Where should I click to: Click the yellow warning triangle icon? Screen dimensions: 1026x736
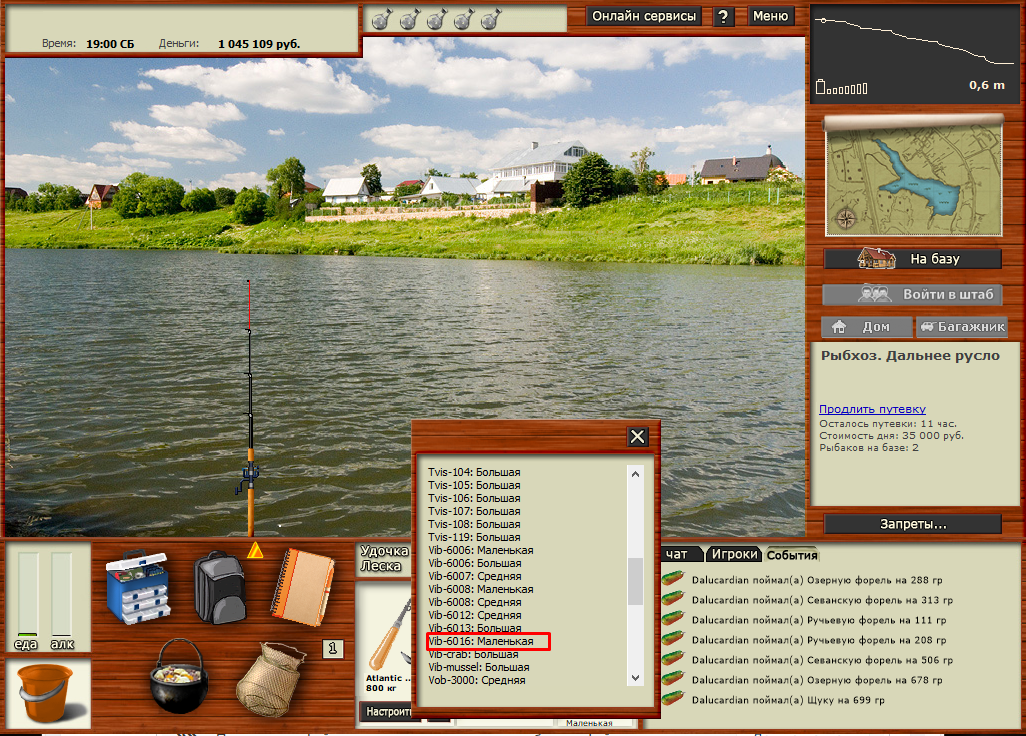point(255,550)
